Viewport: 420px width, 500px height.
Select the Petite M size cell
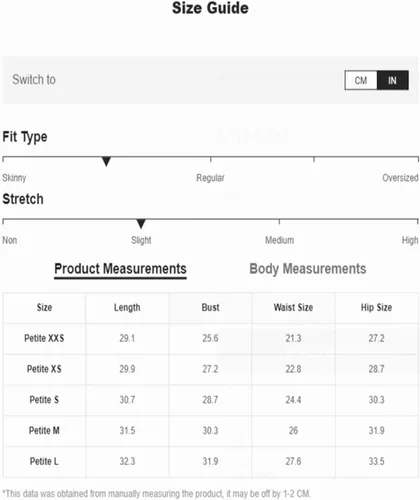tap(44, 430)
